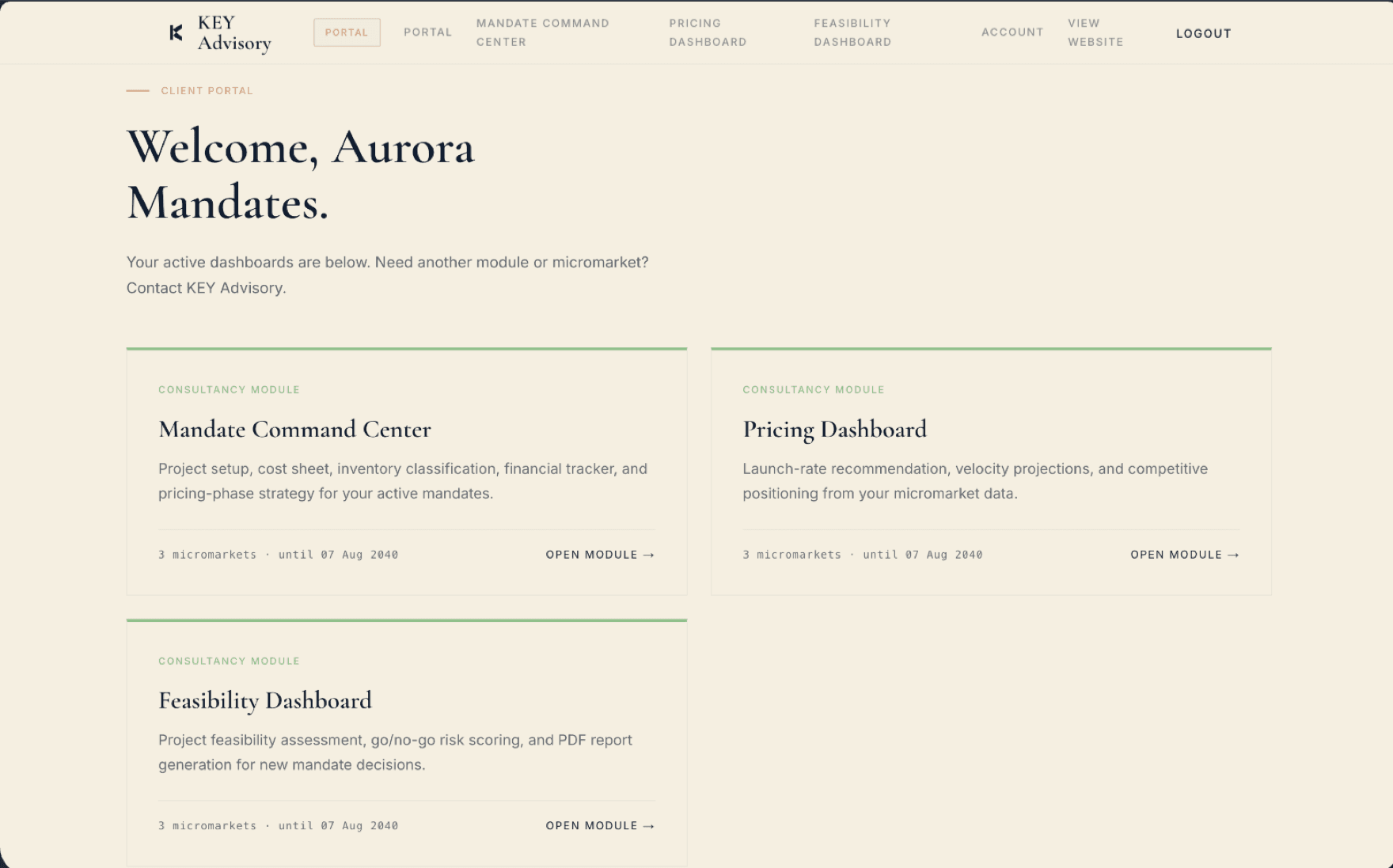Click the KEY Advisory logo icon

pos(176,32)
